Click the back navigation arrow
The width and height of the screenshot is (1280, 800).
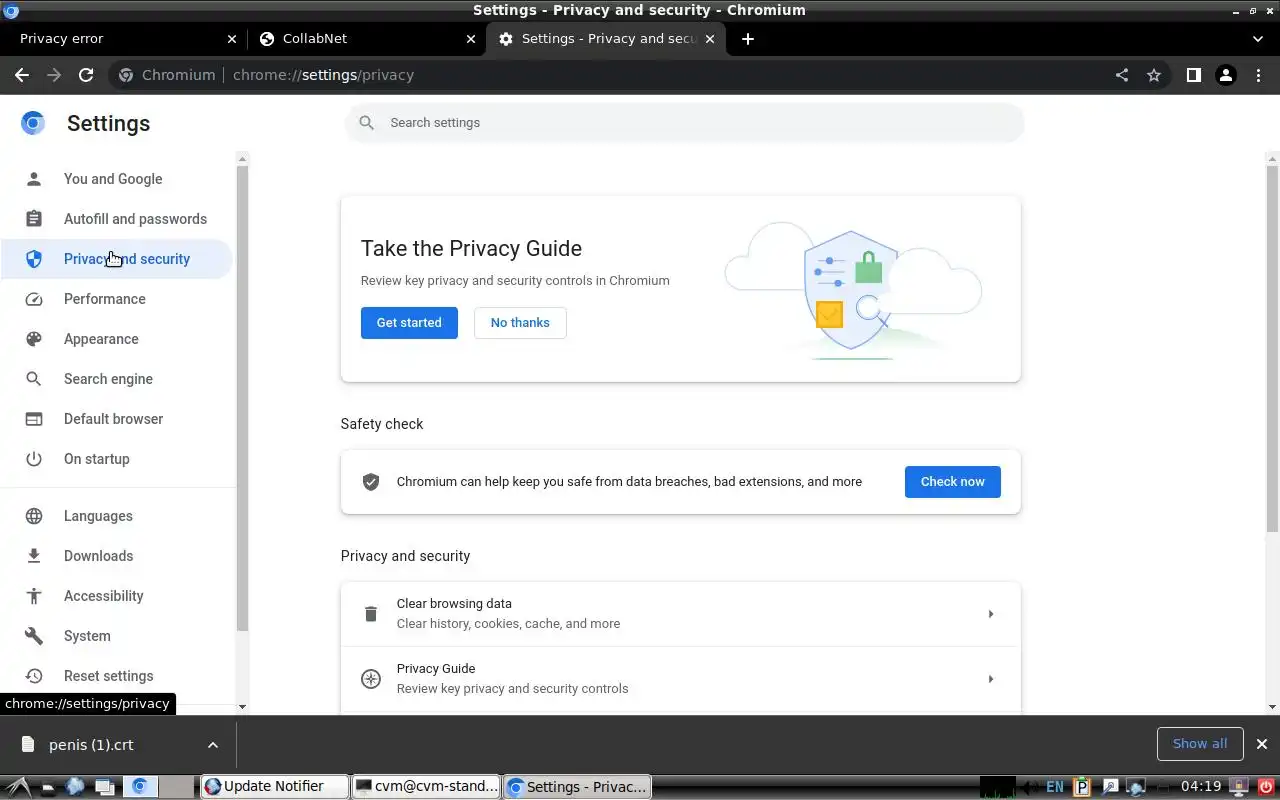(x=22, y=75)
